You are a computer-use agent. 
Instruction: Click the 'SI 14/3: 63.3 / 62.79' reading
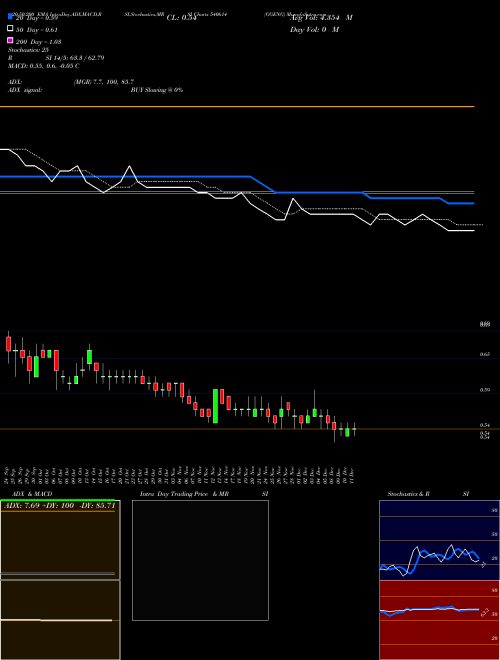(x=75, y=58)
